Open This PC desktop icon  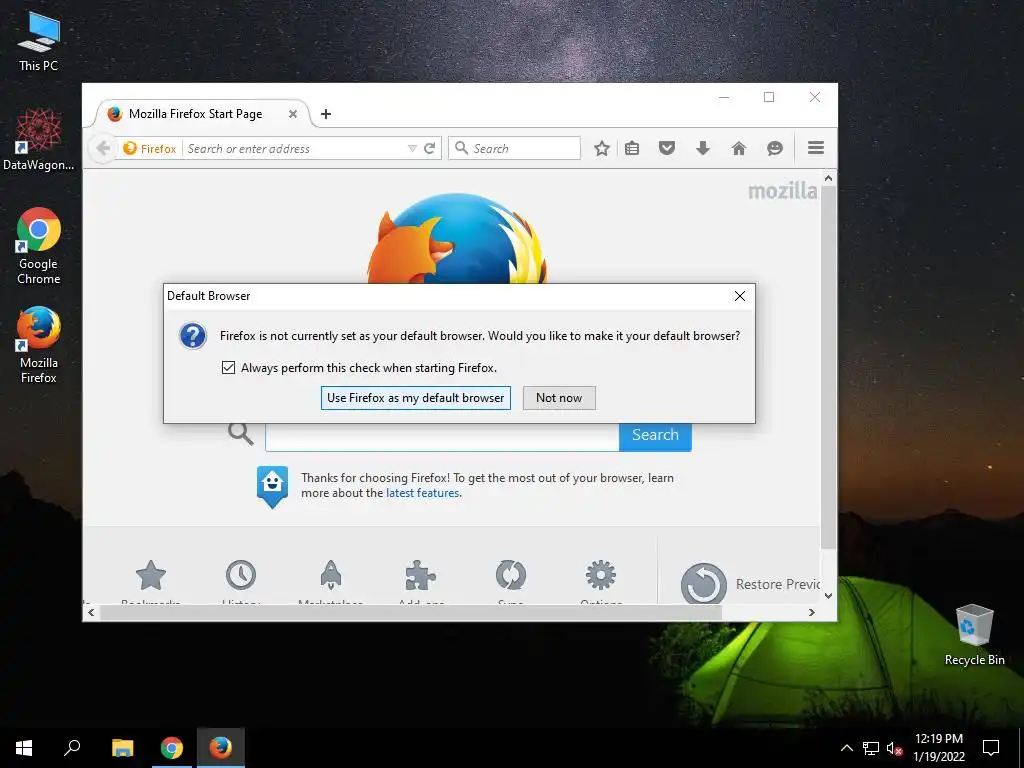coord(39,41)
